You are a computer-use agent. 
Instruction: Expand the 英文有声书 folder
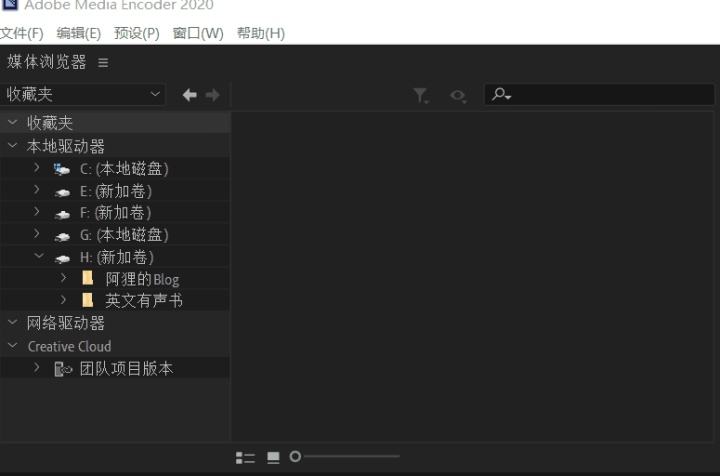click(x=64, y=300)
